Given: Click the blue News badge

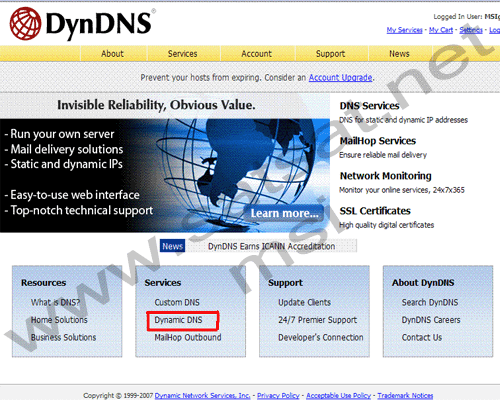Looking at the screenshot, I should pyautogui.click(x=172, y=246).
